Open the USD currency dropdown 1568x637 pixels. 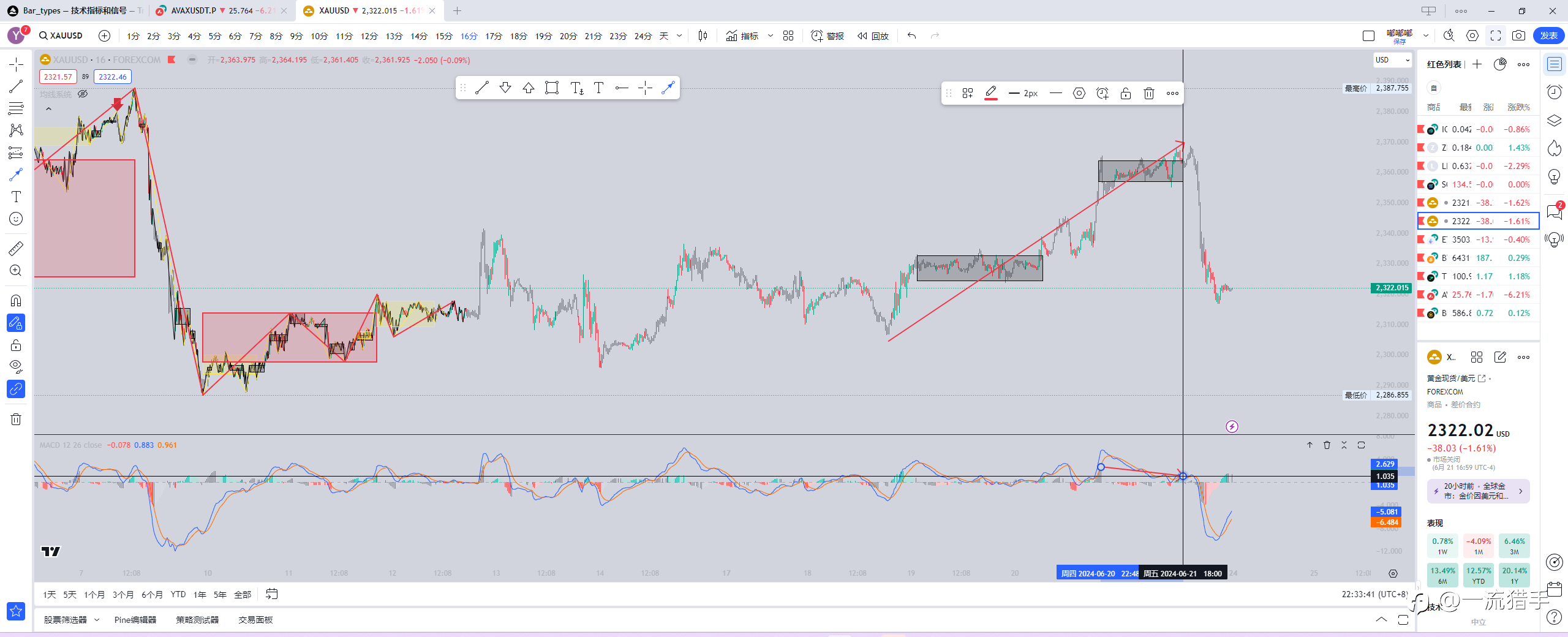1392,60
